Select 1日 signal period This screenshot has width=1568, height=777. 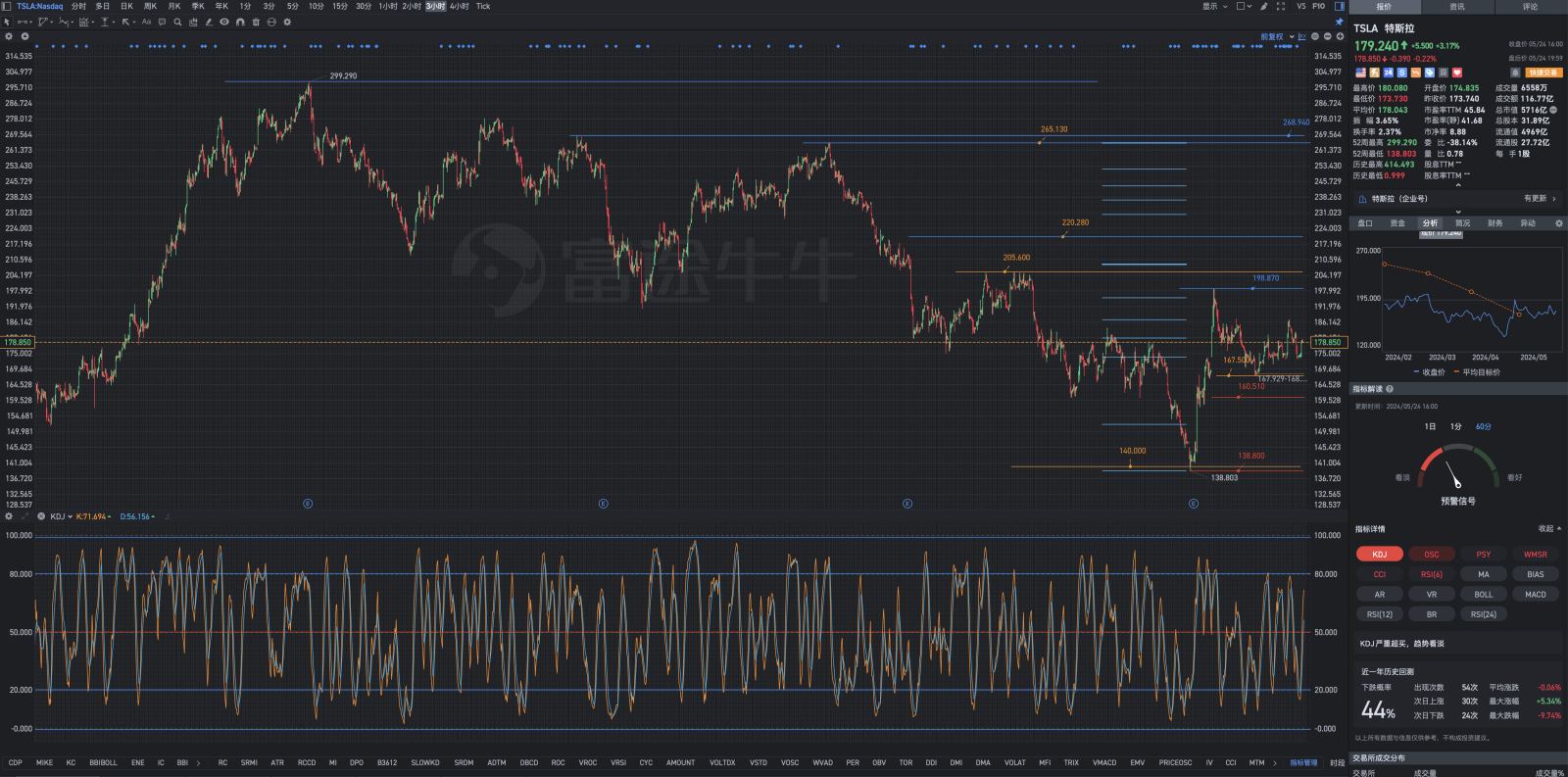(x=1430, y=426)
